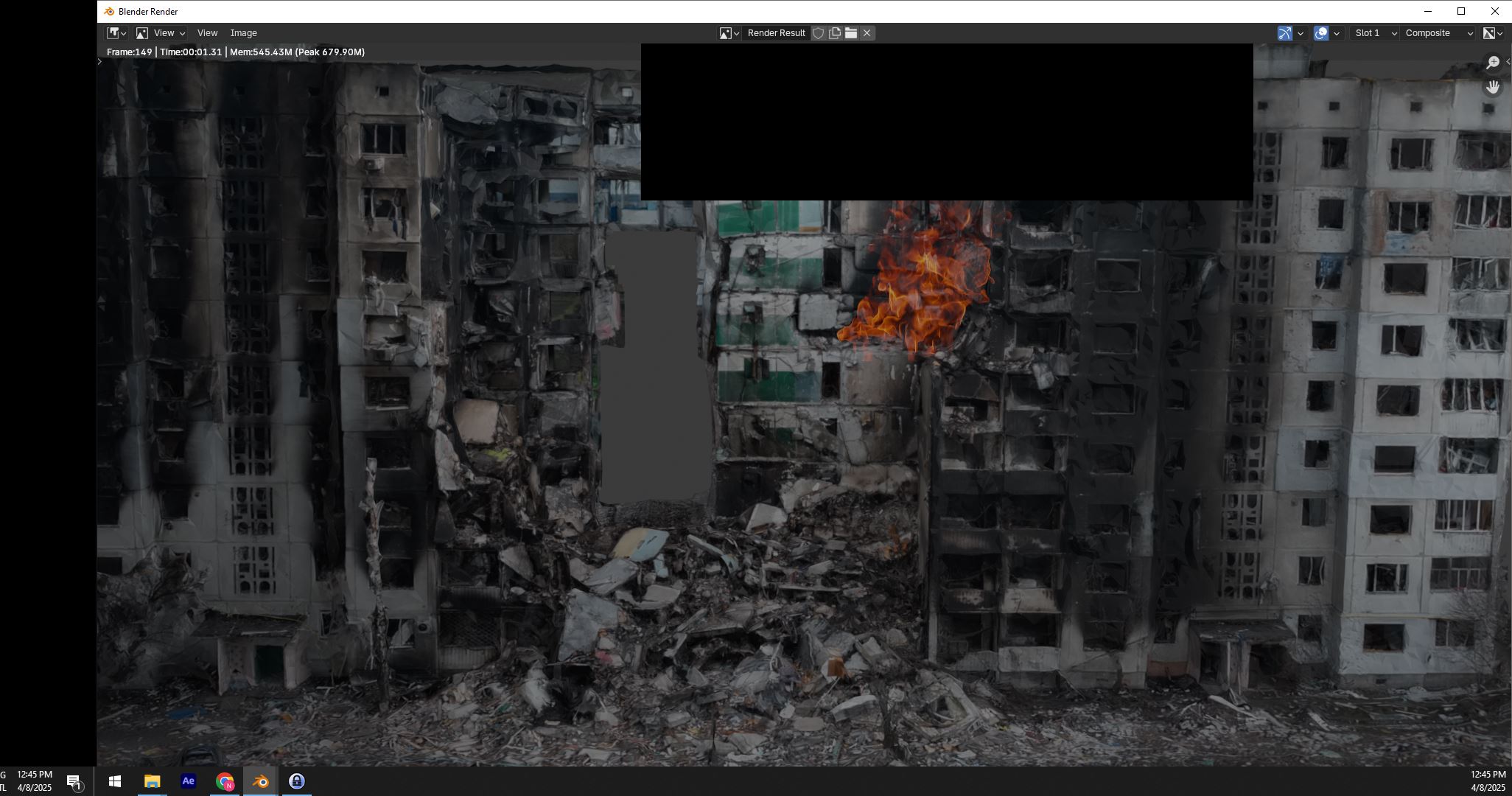Open the Windows Start menu

click(115, 781)
